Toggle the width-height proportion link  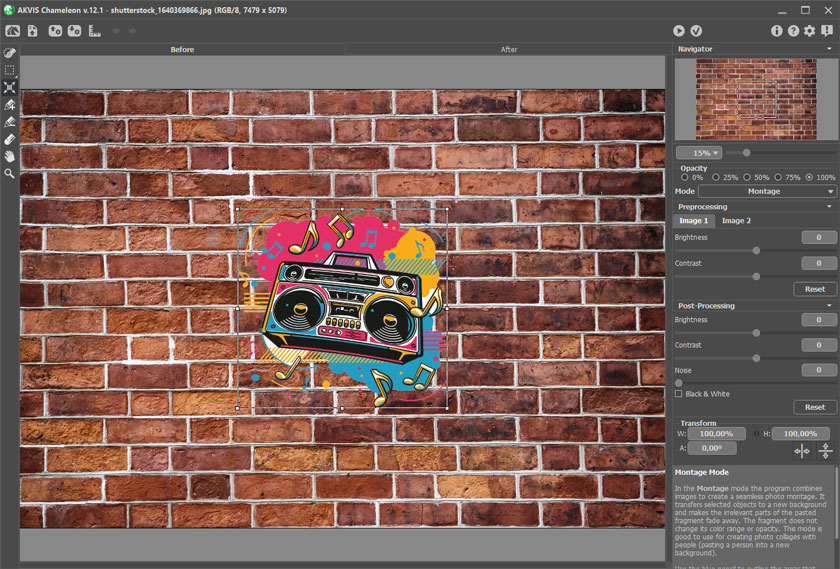(756, 433)
